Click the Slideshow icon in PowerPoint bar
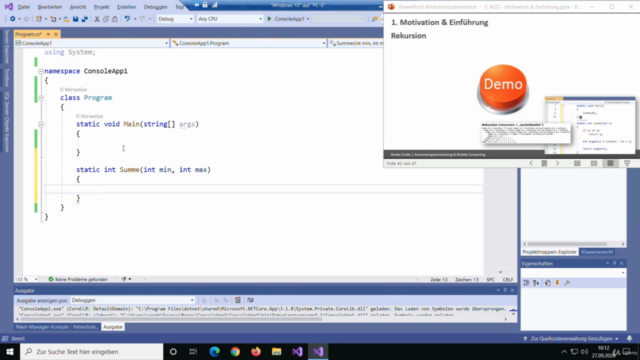The width and height of the screenshot is (640, 360). click(x=627, y=163)
